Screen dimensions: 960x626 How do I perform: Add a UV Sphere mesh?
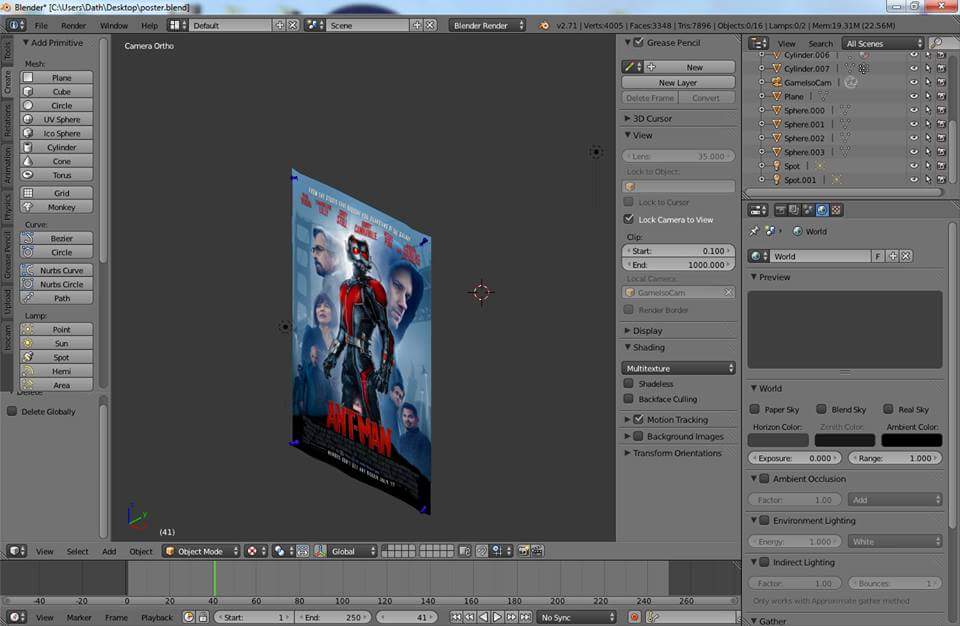(x=56, y=119)
